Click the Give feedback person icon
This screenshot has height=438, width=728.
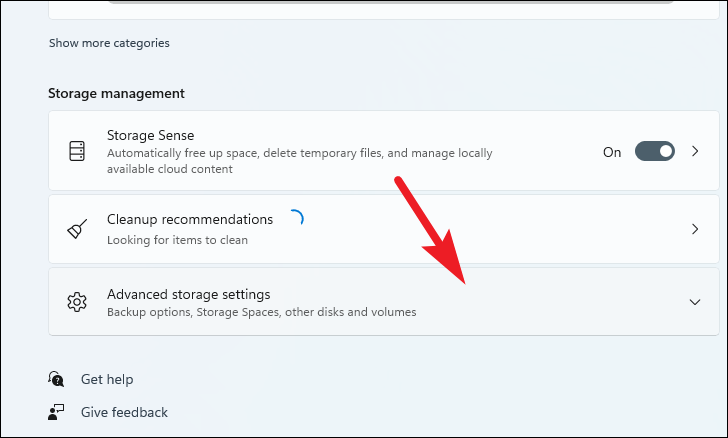coord(56,412)
